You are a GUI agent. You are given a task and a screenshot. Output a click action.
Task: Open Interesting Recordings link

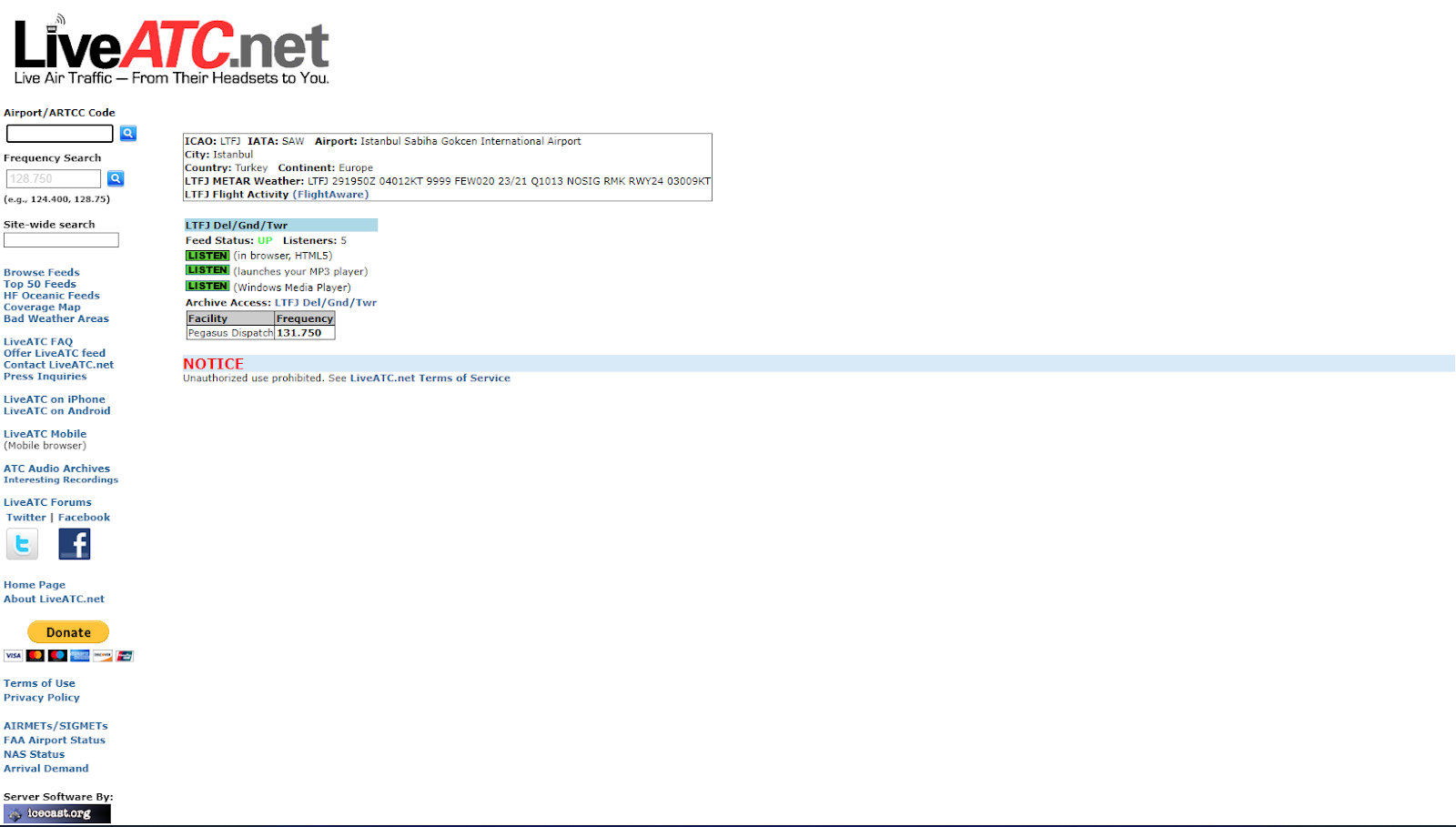[x=61, y=480]
